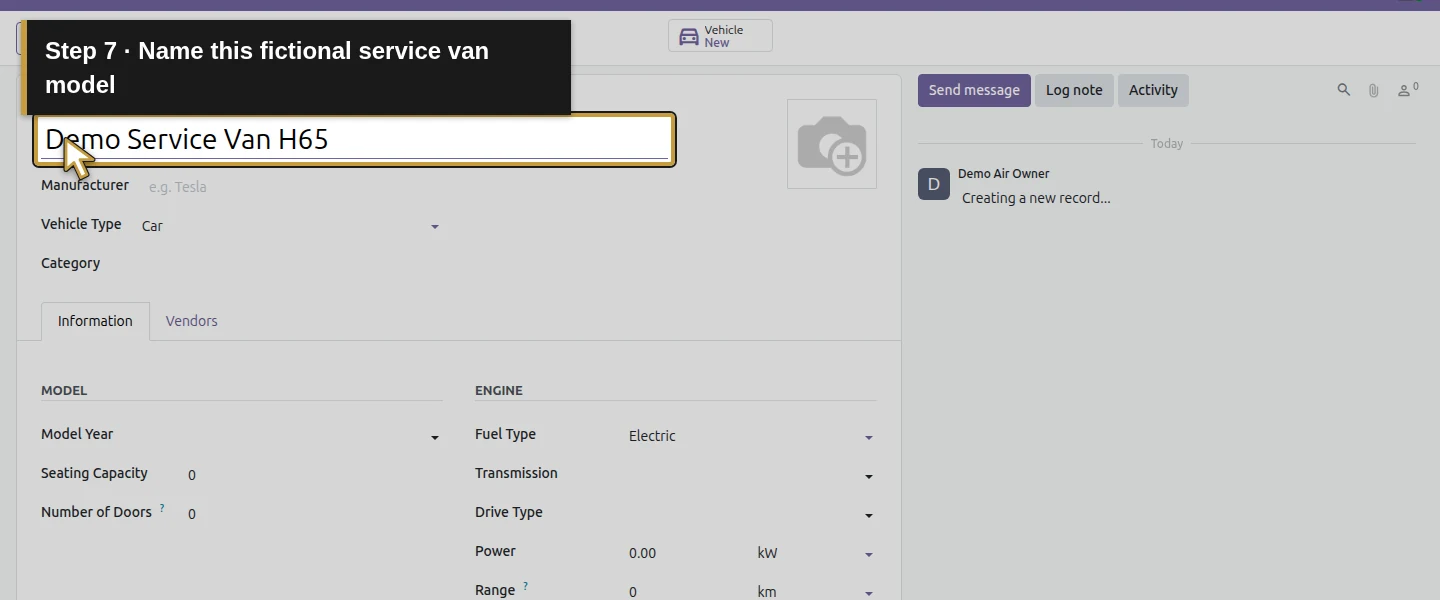Viewport: 1440px width, 600px height.
Task: Upload a vehicle image via camera placeholder
Action: (832, 144)
